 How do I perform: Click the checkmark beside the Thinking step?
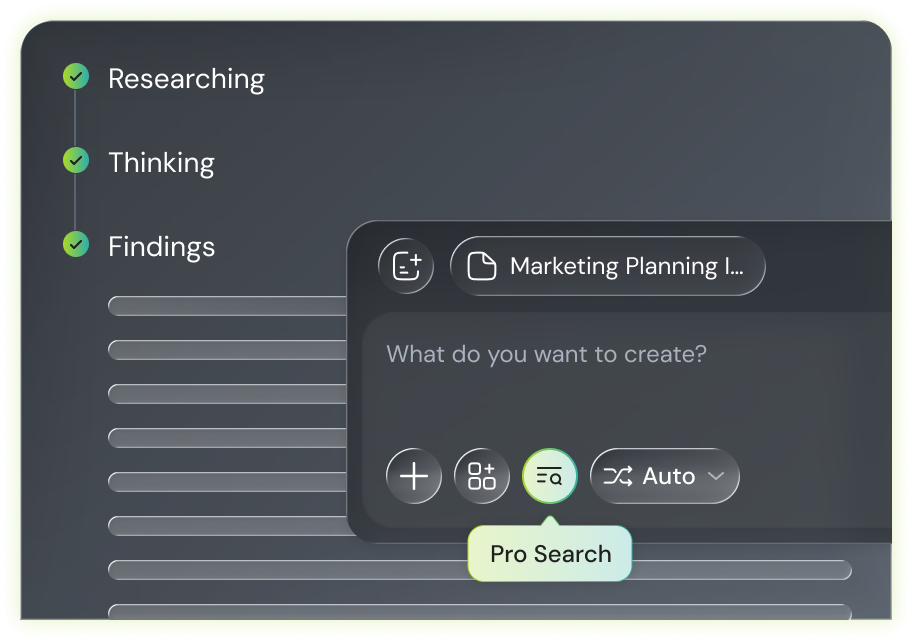tap(75, 162)
